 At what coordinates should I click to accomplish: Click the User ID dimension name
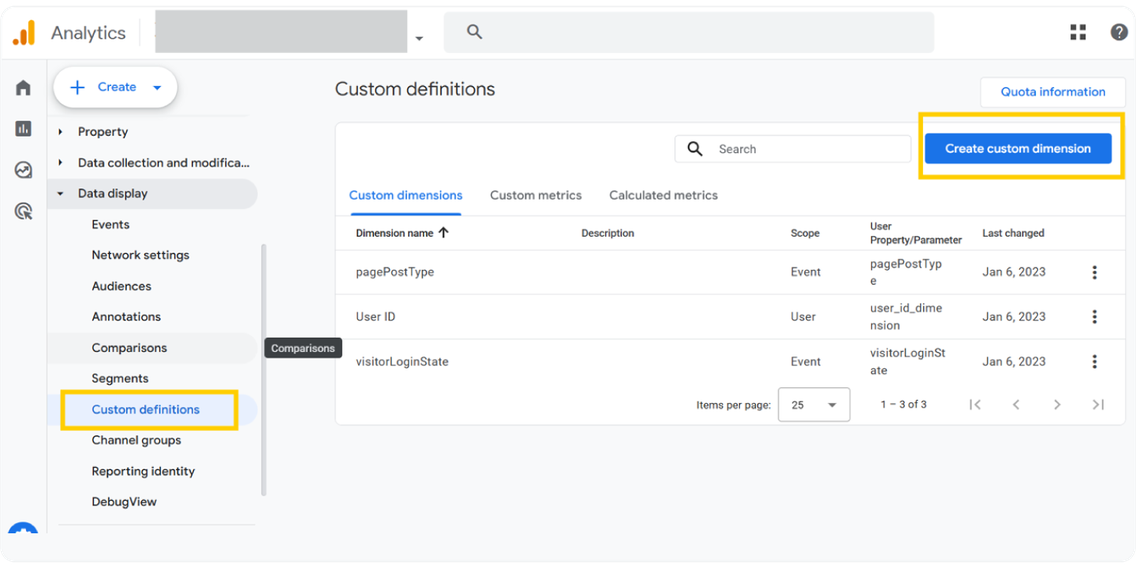pos(375,317)
